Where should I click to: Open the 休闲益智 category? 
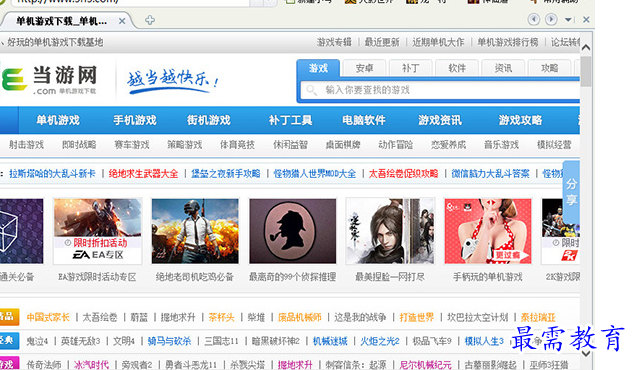(290, 144)
